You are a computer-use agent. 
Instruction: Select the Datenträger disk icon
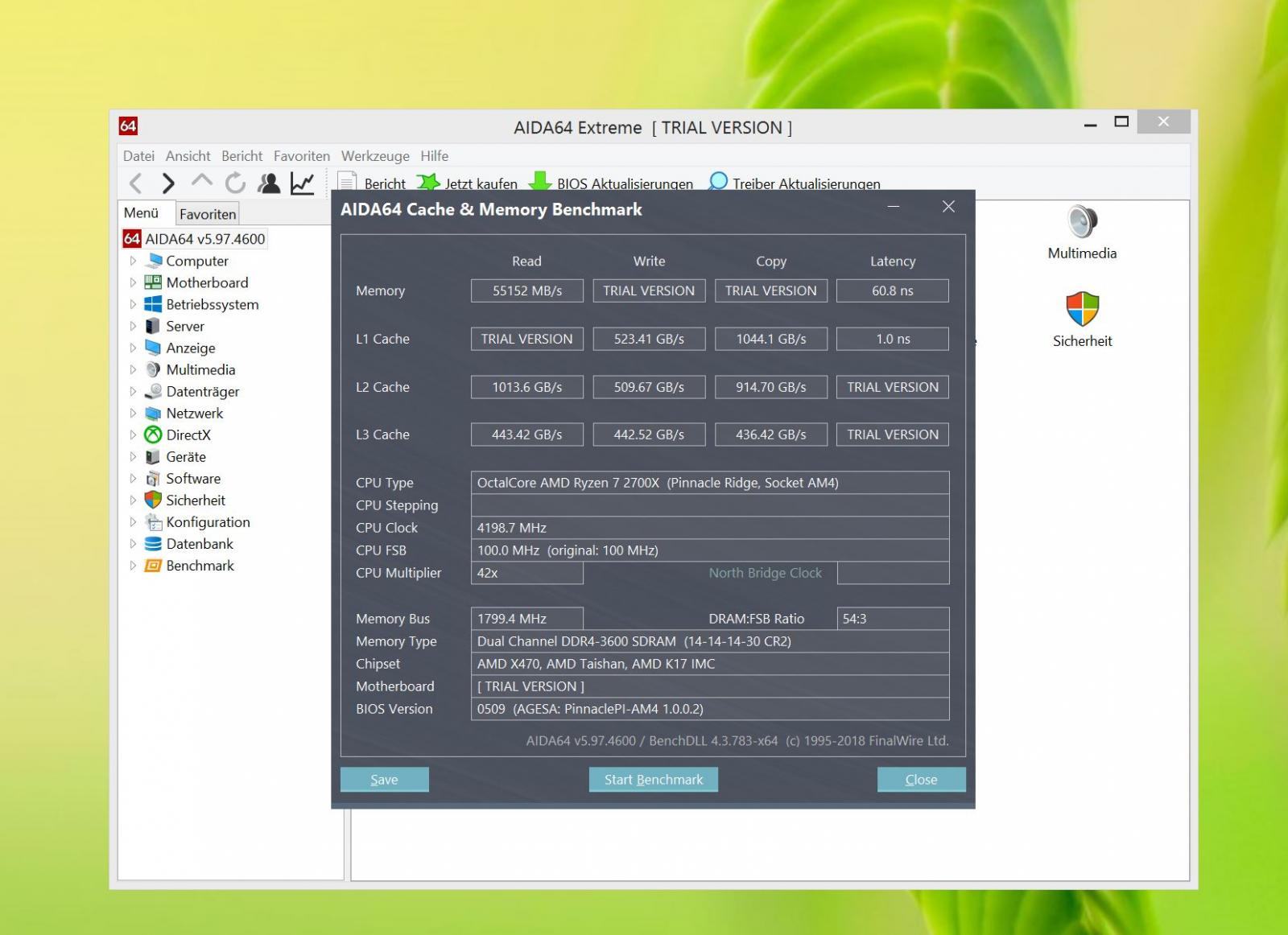pyautogui.click(x=153, y=391)
